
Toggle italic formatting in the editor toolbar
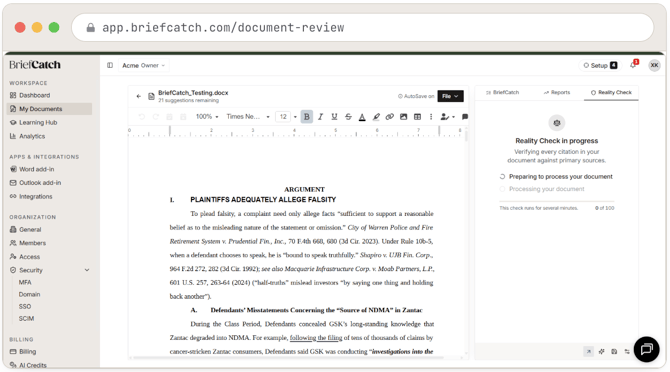click(320, 117)
